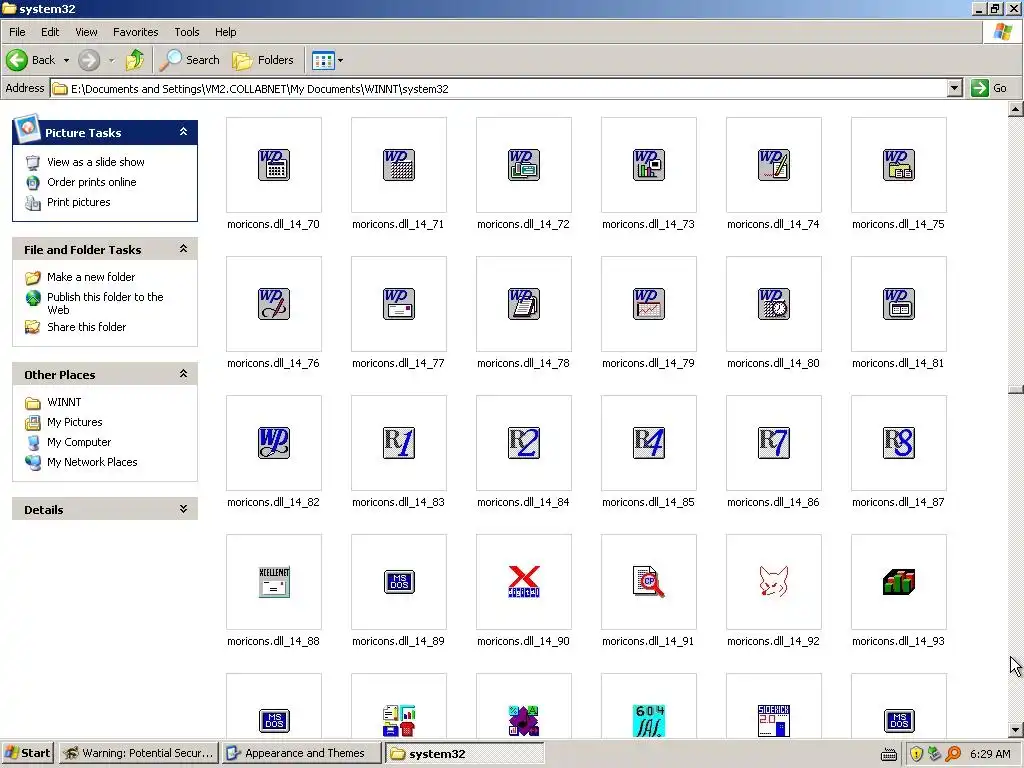This screenshot has width=1024, height=768.
Task: Select thumbnail moricons.dll_14_72
Action: (524, 165)
